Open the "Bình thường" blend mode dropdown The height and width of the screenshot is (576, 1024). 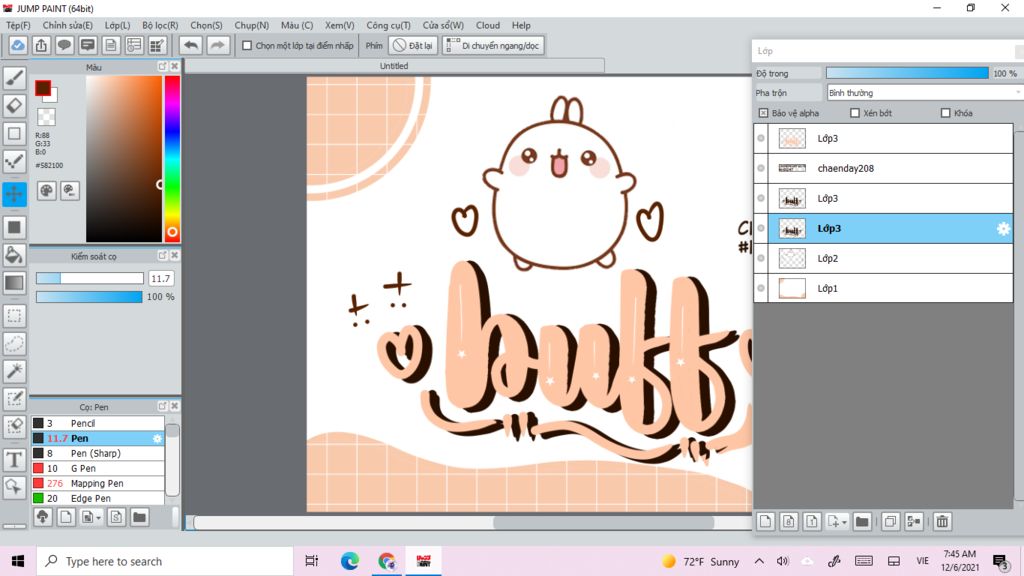coord(923,93)
